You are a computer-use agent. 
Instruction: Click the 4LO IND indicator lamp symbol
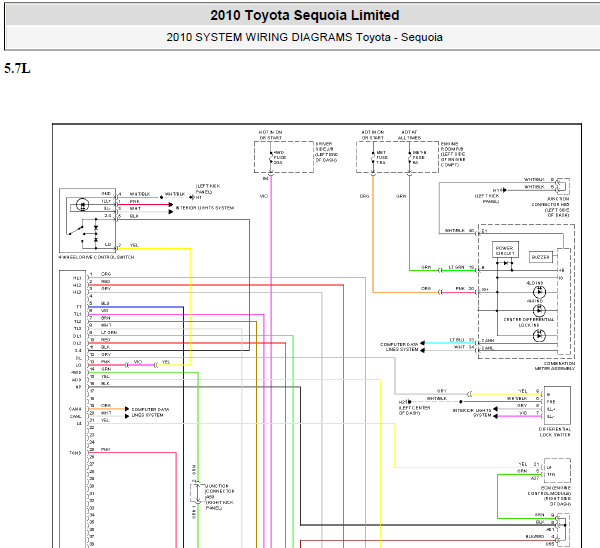point(540,292)
